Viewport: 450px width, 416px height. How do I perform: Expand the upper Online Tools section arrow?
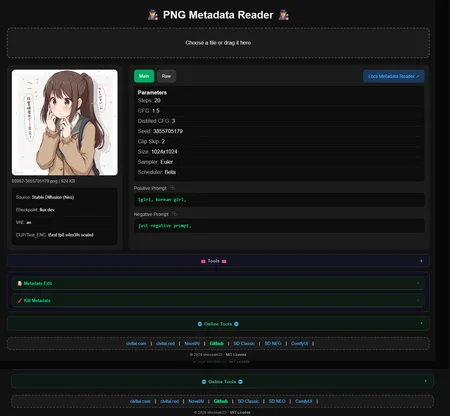421,323
